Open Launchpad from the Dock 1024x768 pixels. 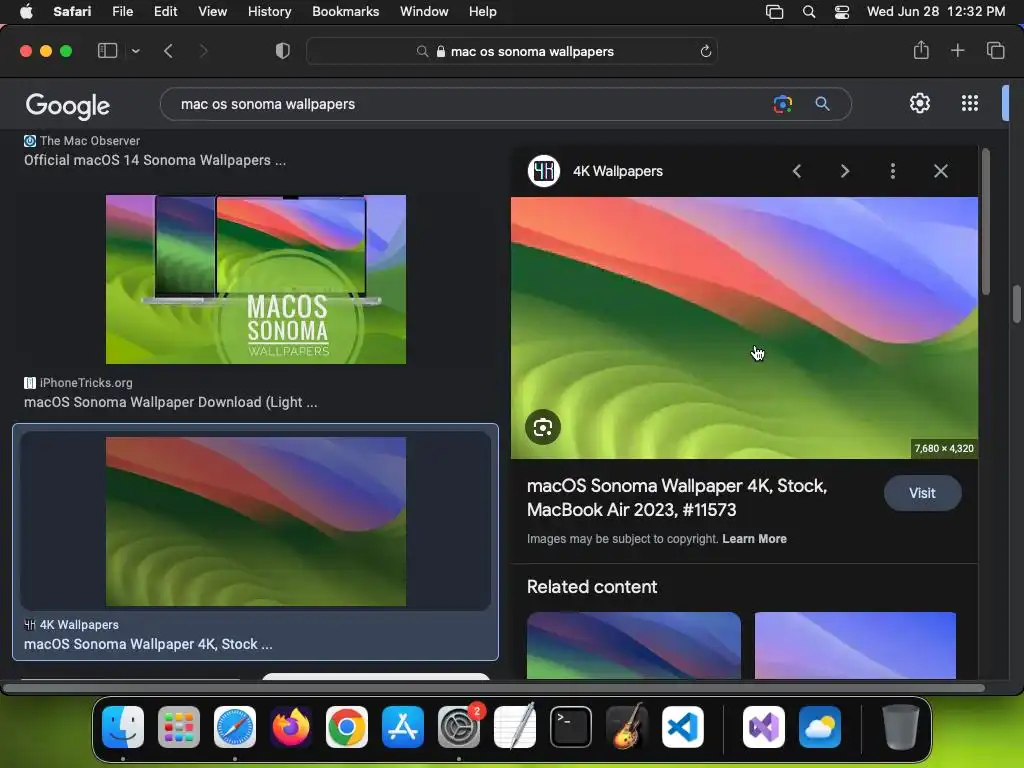(x=179, y=727)
